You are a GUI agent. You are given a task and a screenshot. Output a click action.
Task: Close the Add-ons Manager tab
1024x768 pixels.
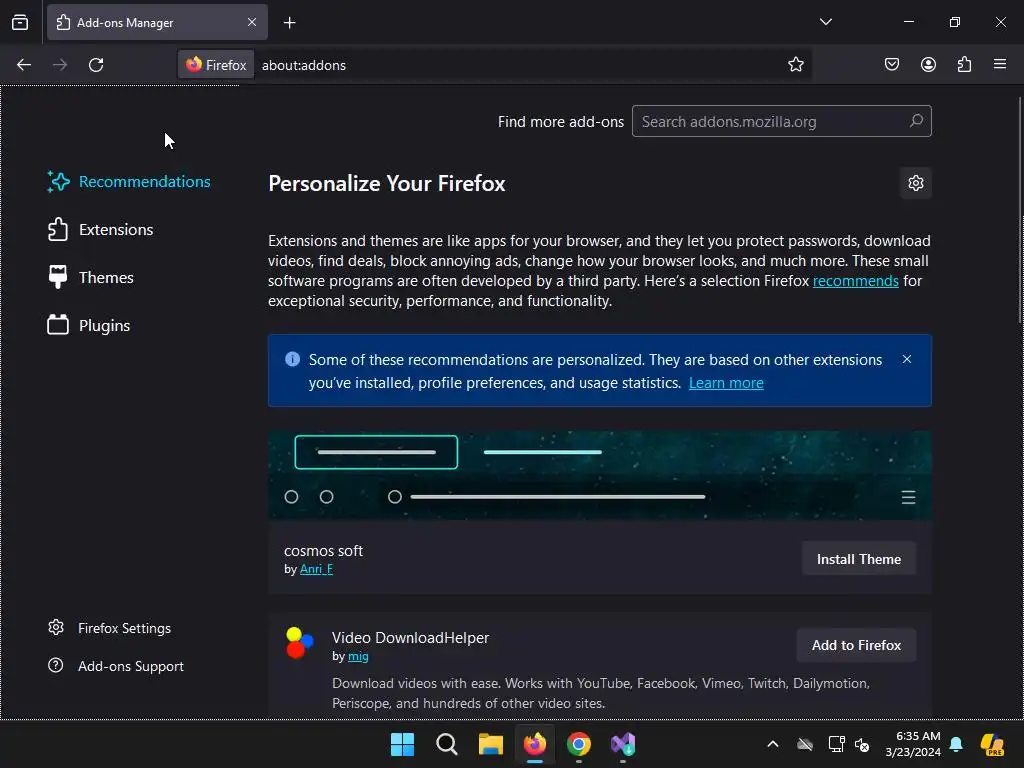[251, 22]
